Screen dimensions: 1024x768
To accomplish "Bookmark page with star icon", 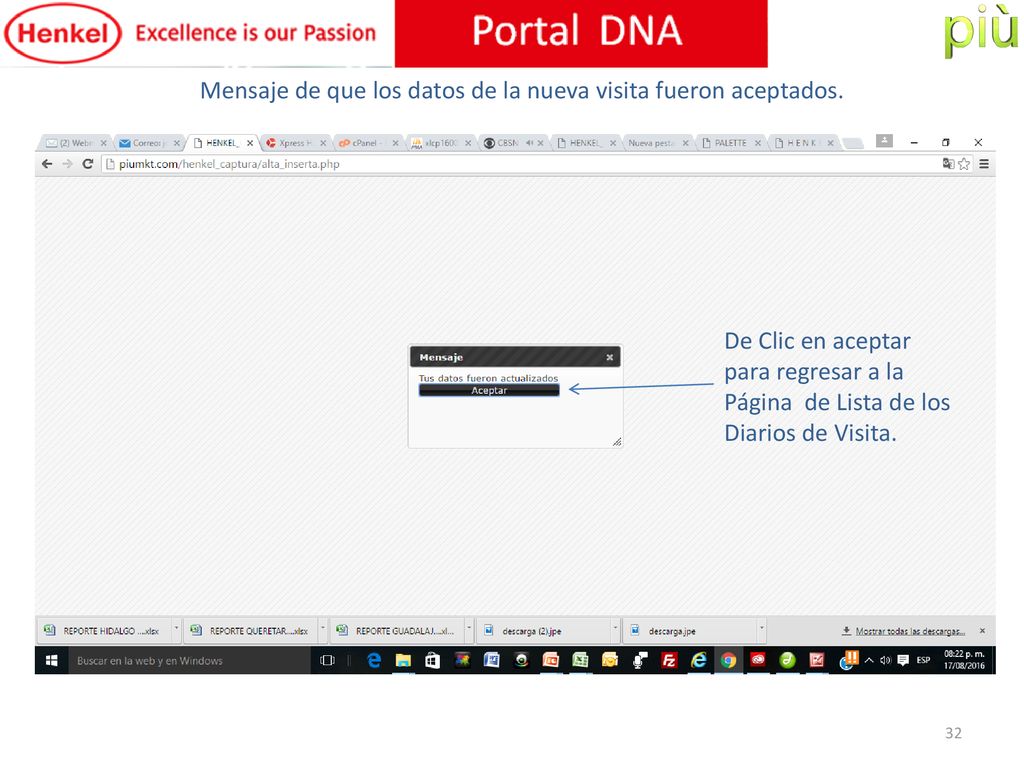I will 964,164.
